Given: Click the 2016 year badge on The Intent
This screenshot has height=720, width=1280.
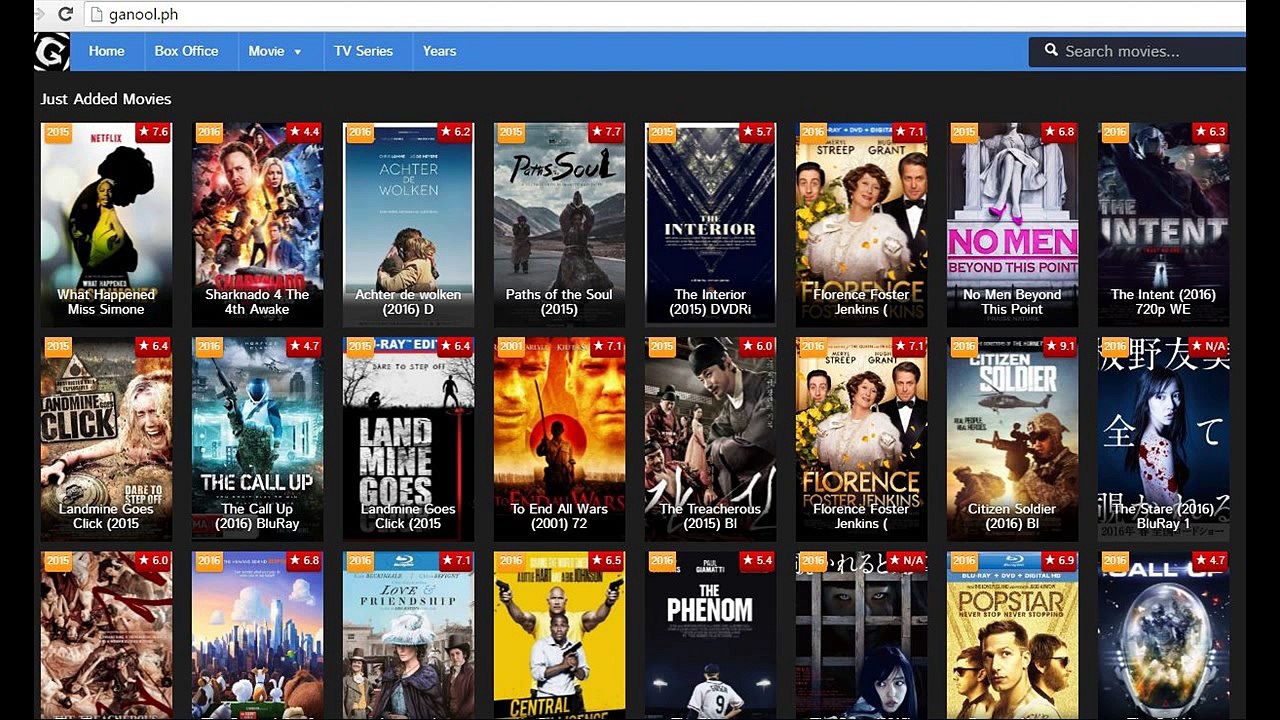Looking at the screenshot, I should coord(1115,132).
